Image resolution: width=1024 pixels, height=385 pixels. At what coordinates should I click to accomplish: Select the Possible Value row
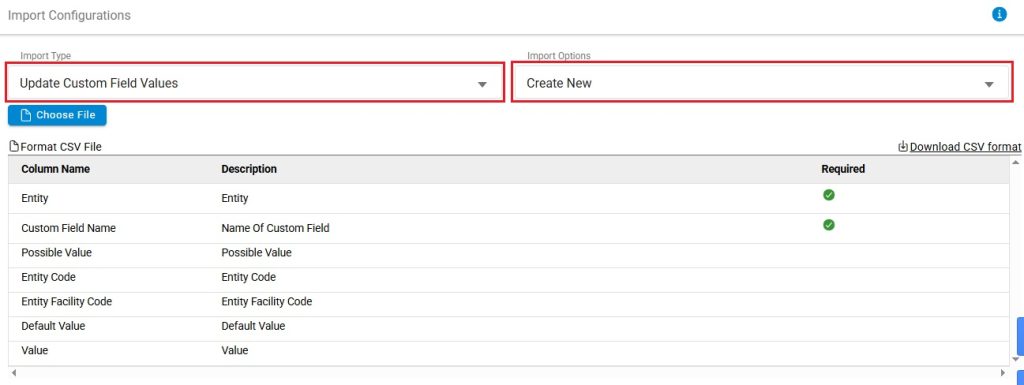click(x=509, y=253)
